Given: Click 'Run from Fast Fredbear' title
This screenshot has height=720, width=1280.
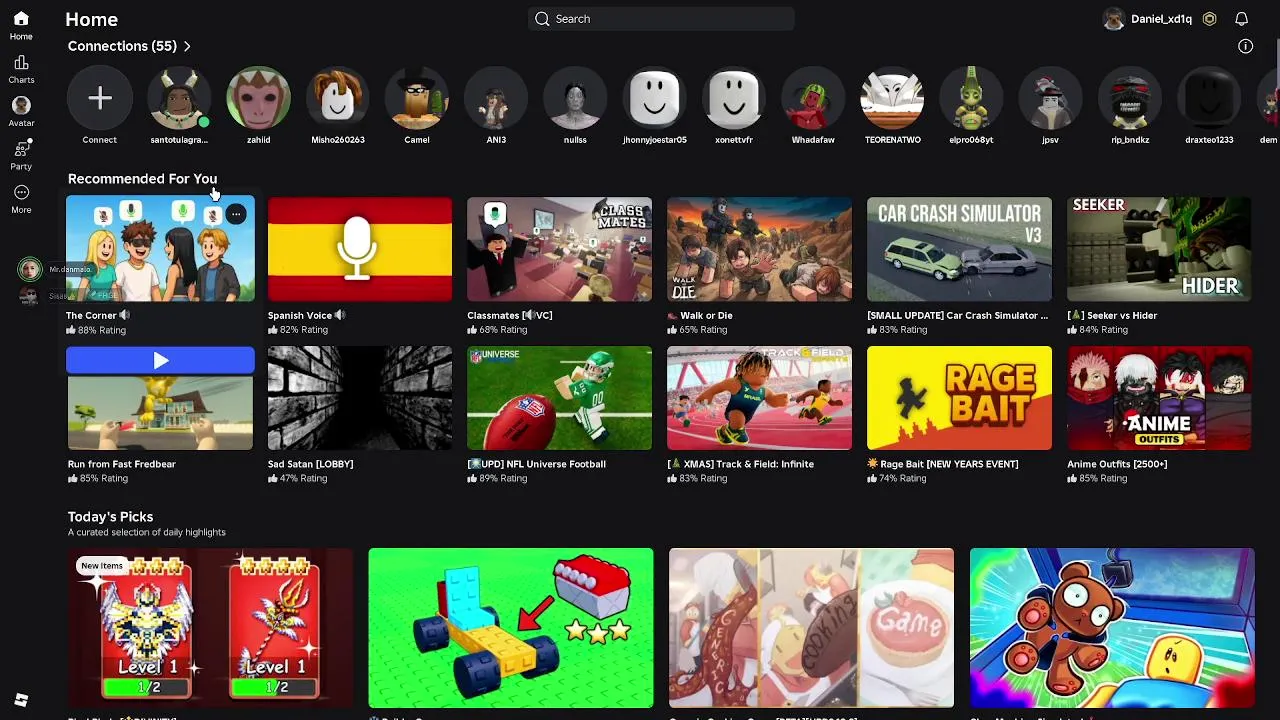Looking at the screenshot, I should point(121,464).
